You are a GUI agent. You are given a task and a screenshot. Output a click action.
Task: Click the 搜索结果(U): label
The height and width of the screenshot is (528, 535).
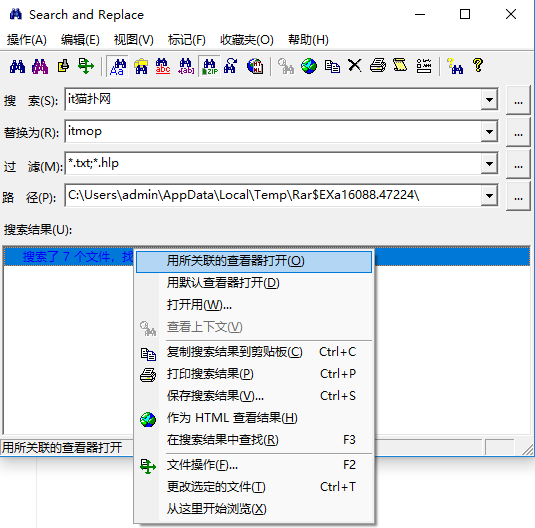38,230
